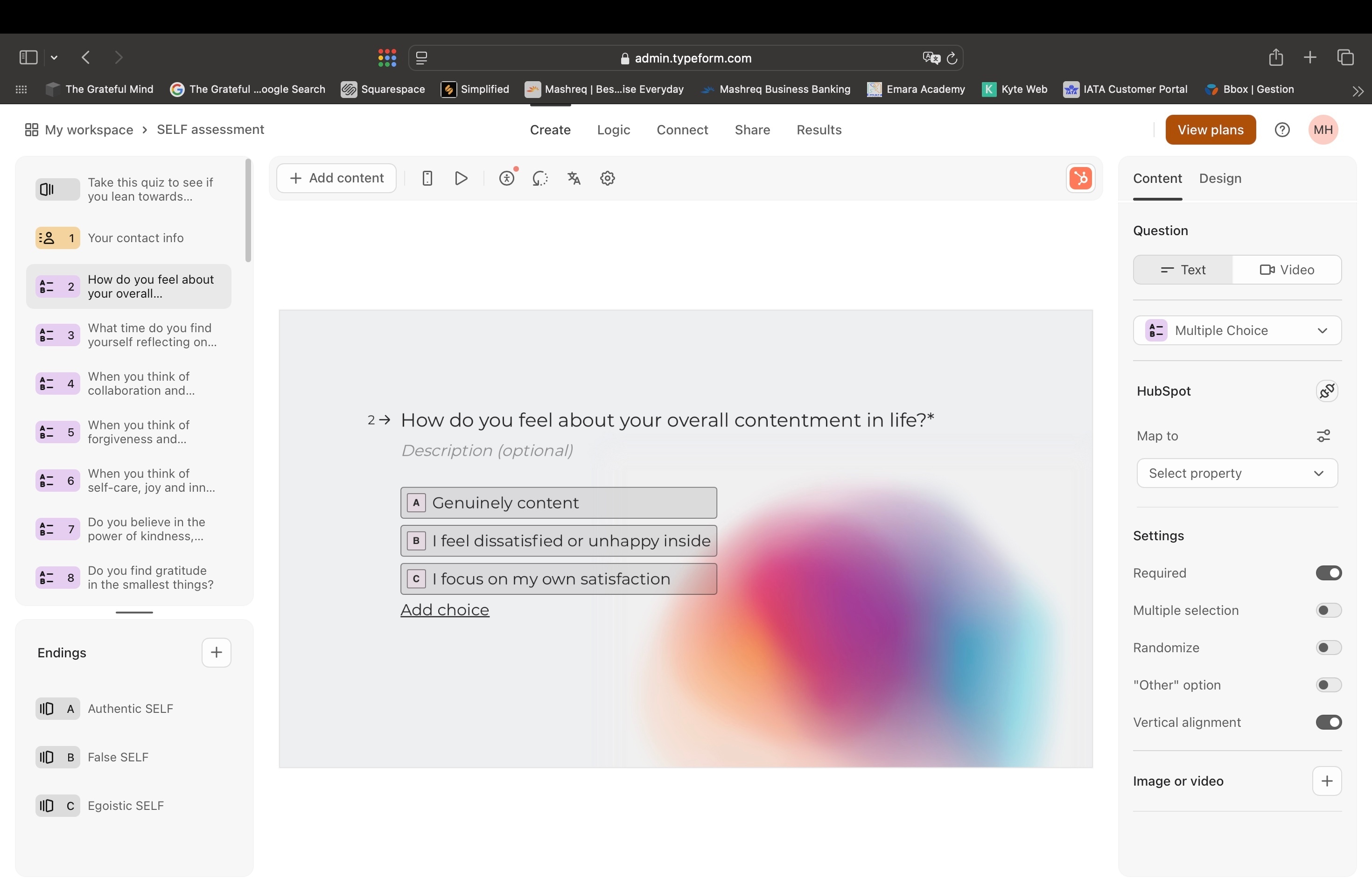Viewport: 1372px width, 892px height.
Task: Open the Results tab
Action: tap(819, 130)
